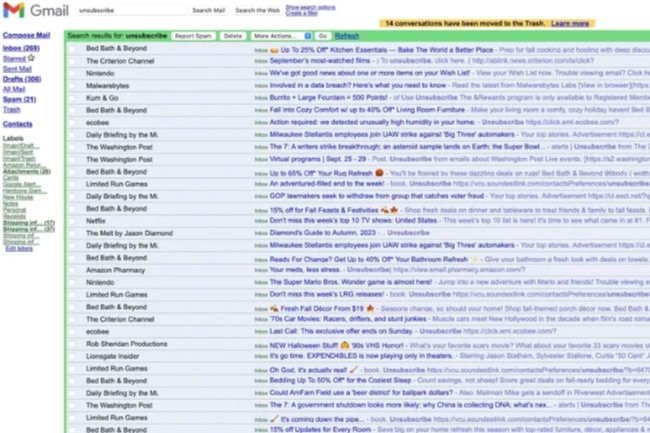Open 'Last Call: This exclusive offer' ecobee email
This screenshot has width=650, height=433.
coord(341,331)
